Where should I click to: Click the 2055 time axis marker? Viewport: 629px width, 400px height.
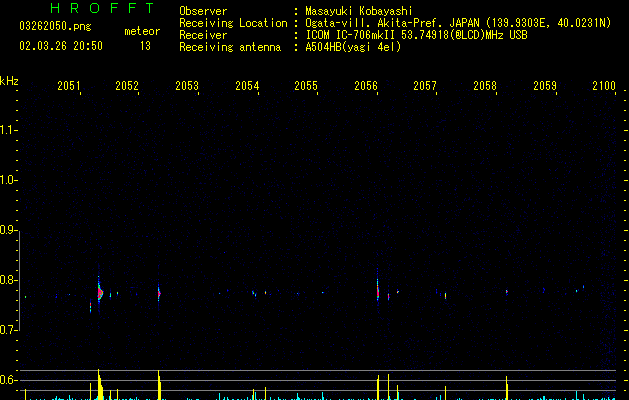click(x=306, y=86)
